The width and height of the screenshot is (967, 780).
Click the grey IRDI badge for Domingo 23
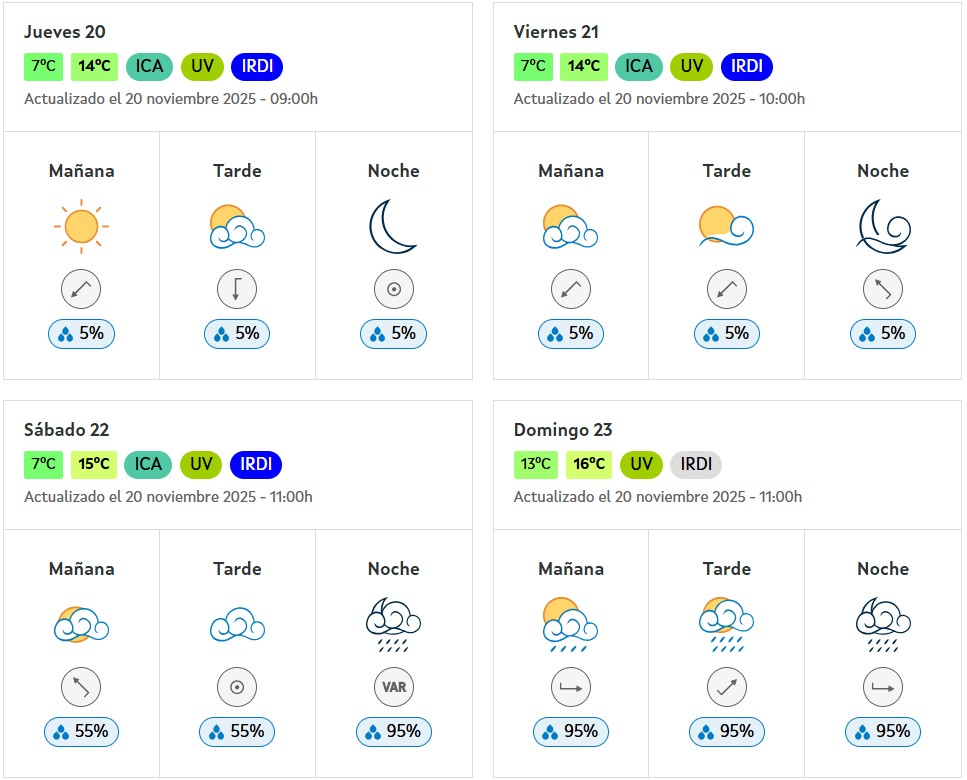(x=695, y=465)
